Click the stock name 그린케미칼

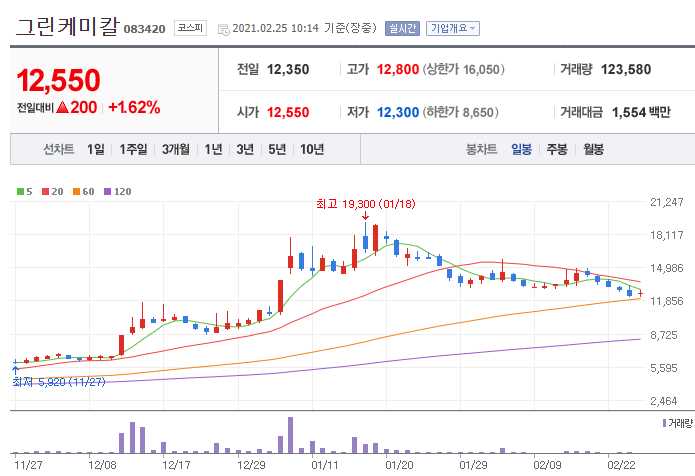click(x=68, y=26)
